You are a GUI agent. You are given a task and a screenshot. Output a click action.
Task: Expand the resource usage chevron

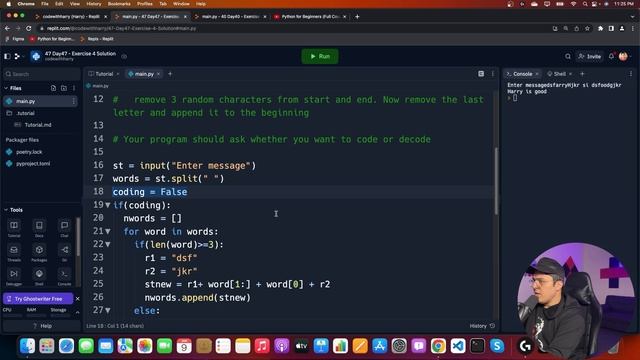78,312
